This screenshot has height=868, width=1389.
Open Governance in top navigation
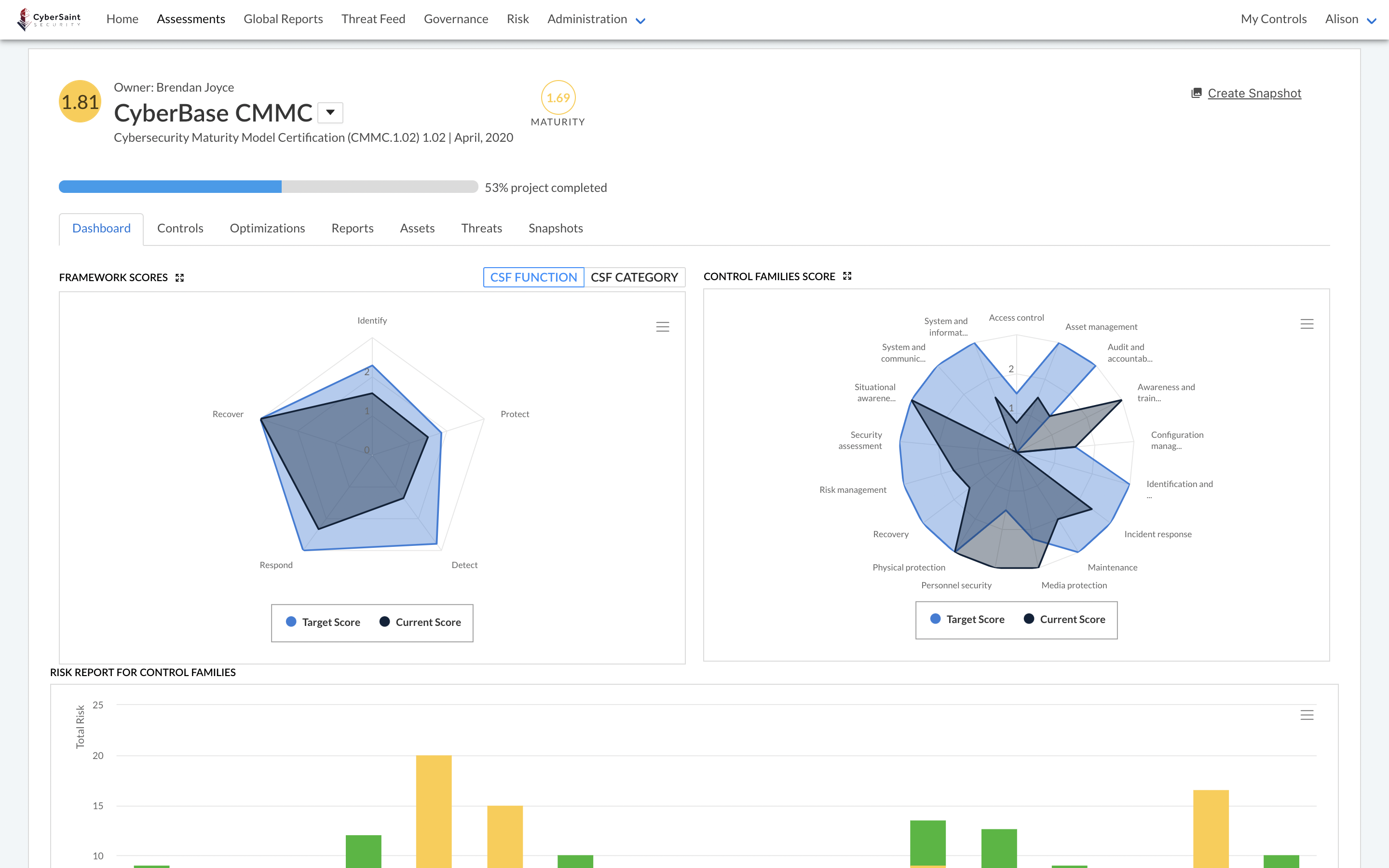(x=456, y=19)
